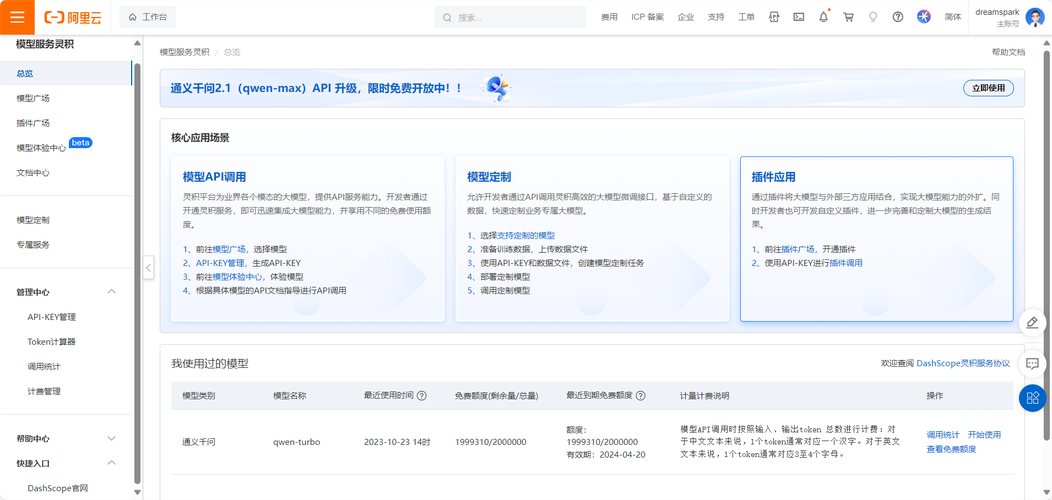
Task: Switch language via 简体
Action: (x=952, y=17)
